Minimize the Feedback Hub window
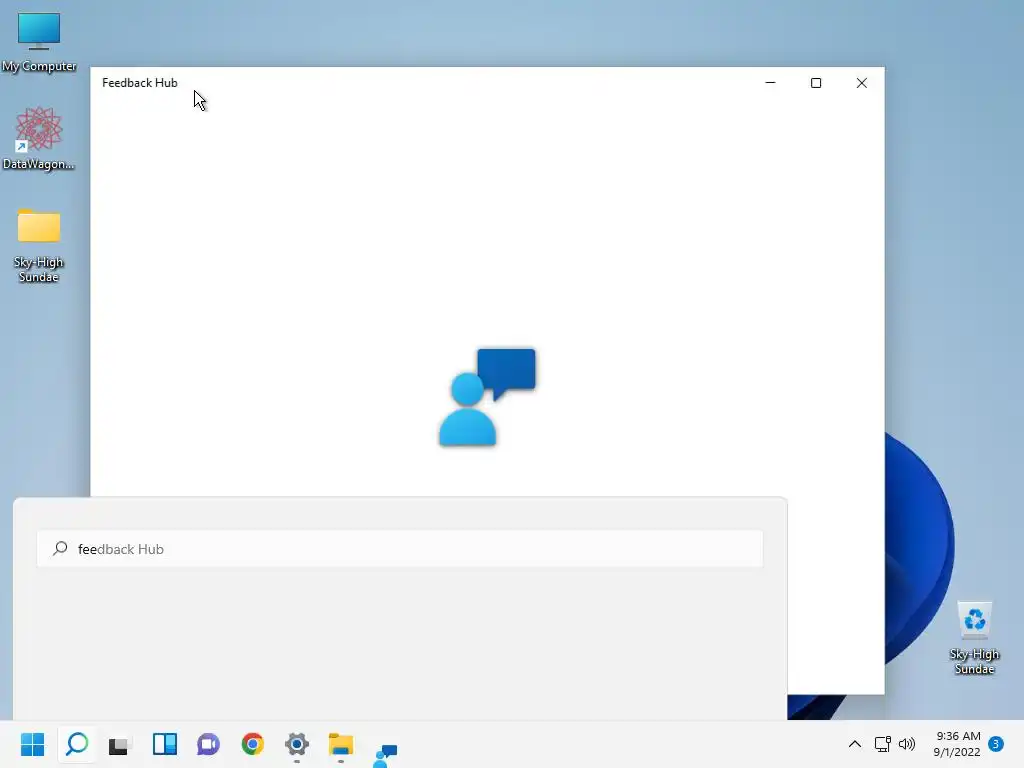 click(x=771, y=83)
